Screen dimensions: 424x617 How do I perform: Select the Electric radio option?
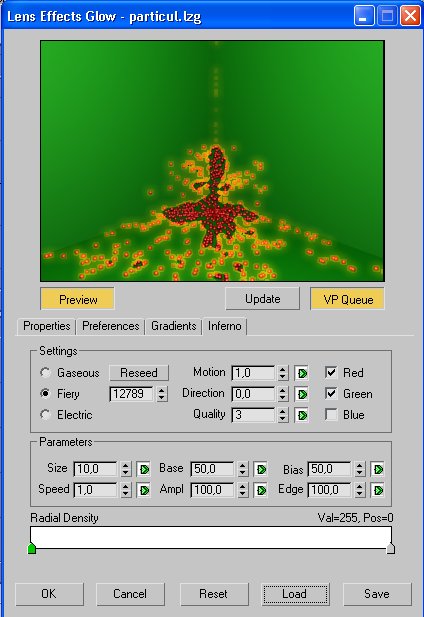[x=46, y=414]
